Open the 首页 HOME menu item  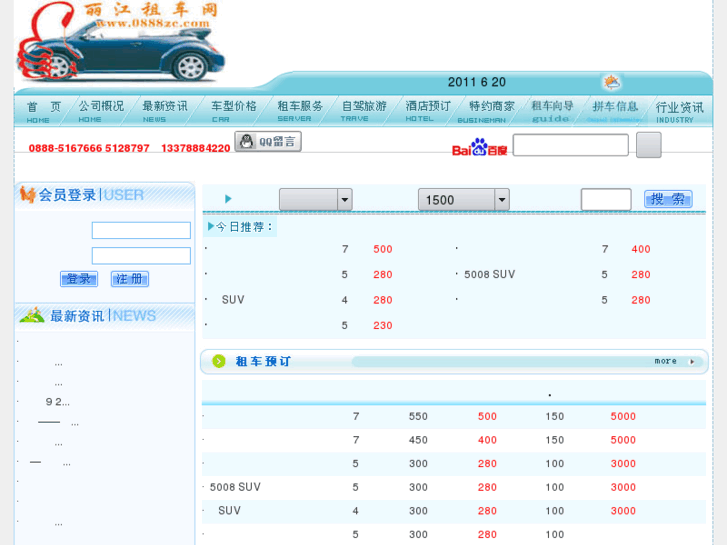tap(42, 110)
